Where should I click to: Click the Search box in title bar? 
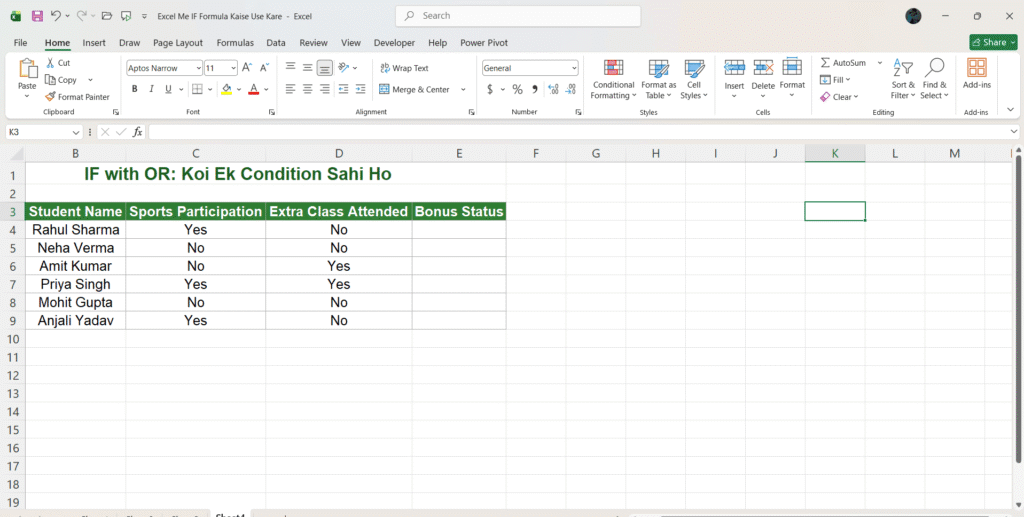(518, 16)
